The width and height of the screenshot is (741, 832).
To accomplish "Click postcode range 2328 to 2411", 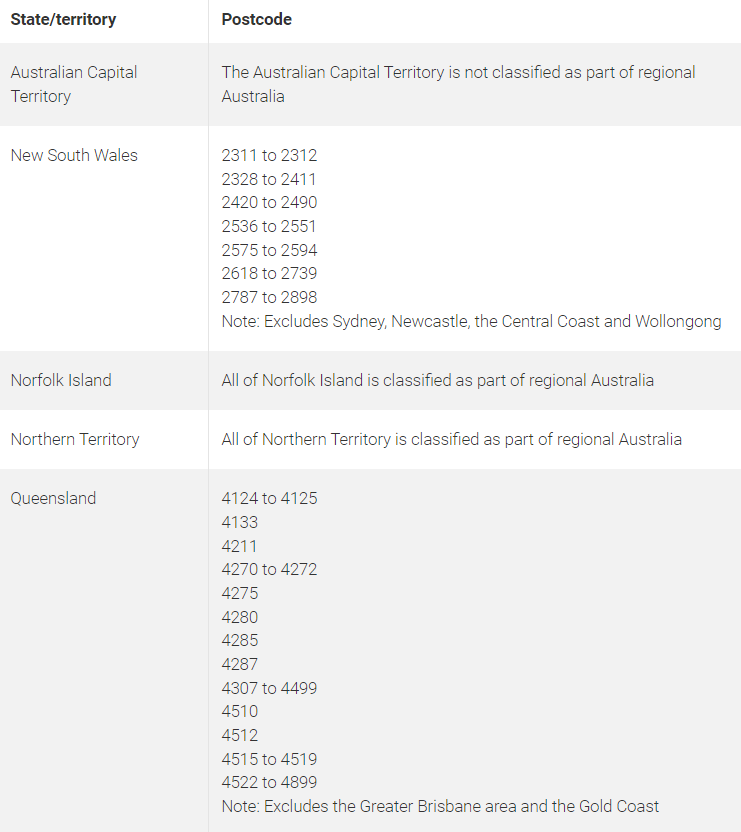I will pos(269,179).
